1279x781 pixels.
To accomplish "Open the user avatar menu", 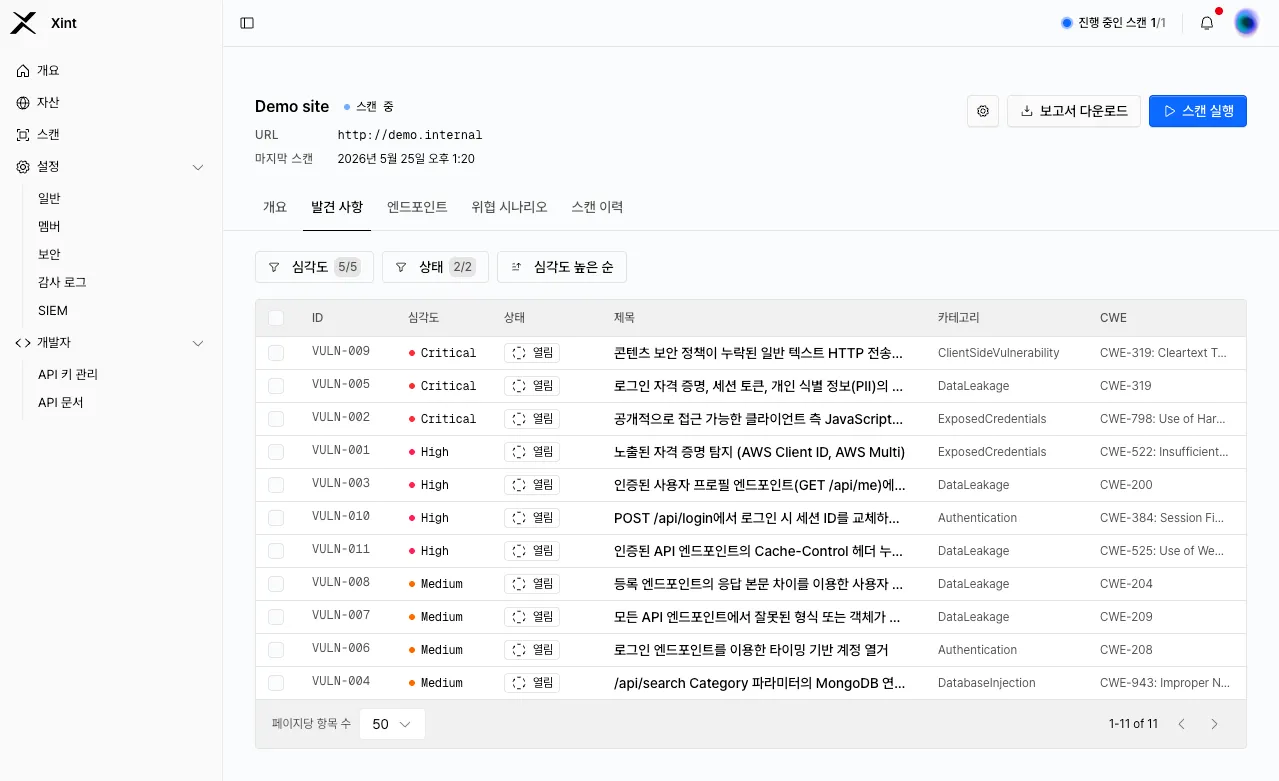I will pos(1246,23).
